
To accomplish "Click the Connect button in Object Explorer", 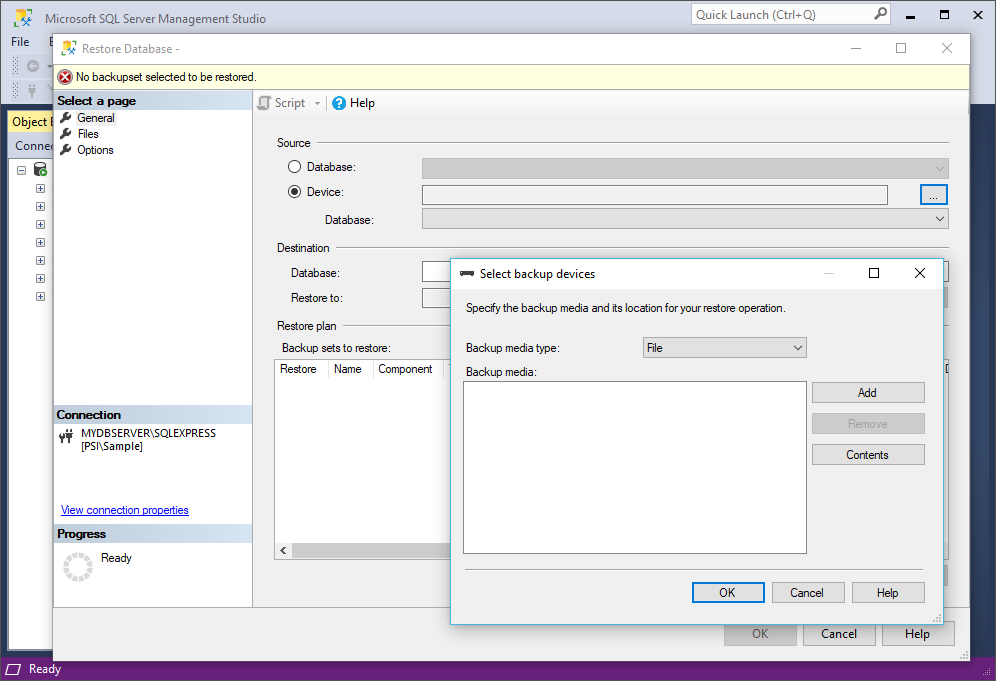I will tap(33, 146).
